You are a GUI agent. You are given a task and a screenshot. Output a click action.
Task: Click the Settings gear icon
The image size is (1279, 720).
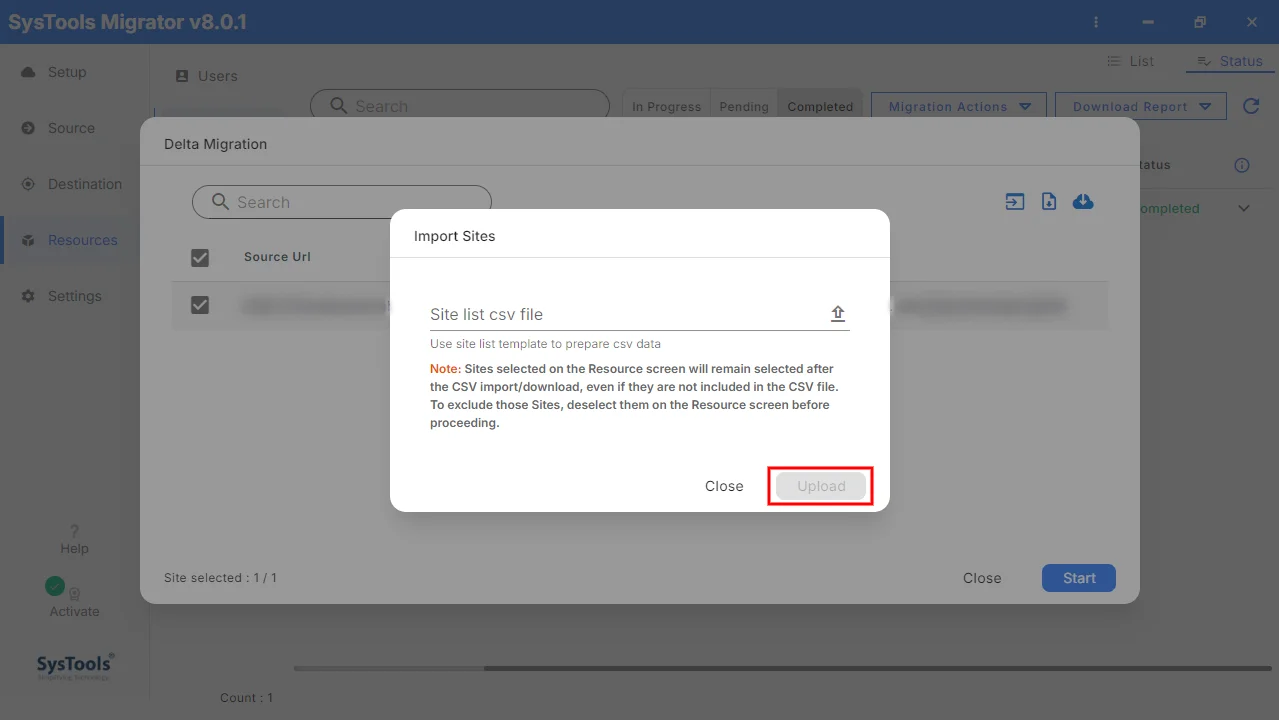click(x=28, y=296)
